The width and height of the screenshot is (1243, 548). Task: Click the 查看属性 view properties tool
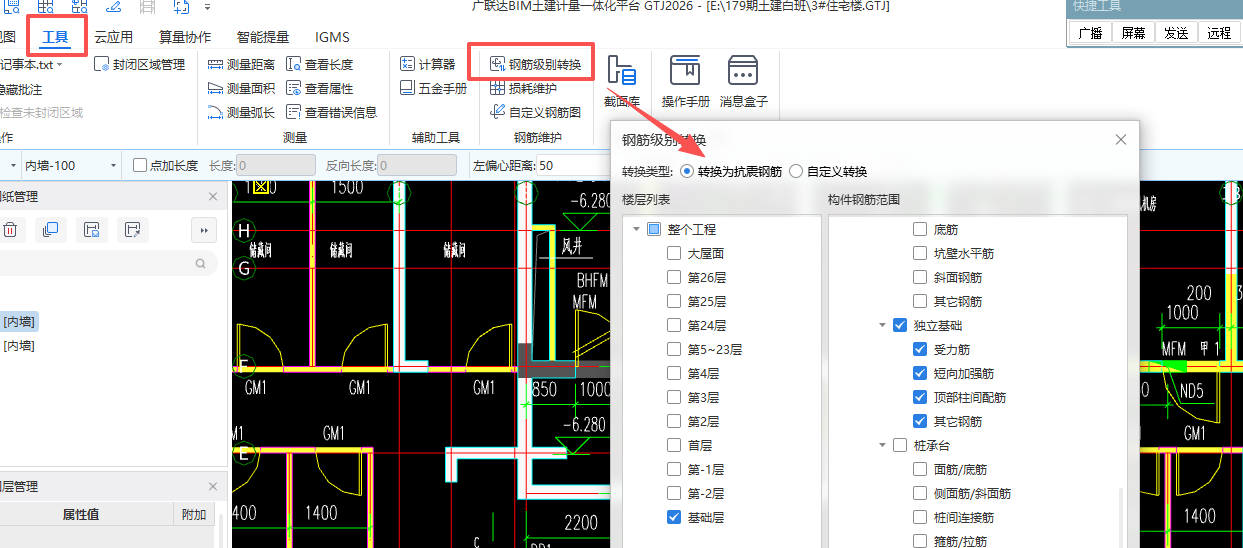coord(320,88)
